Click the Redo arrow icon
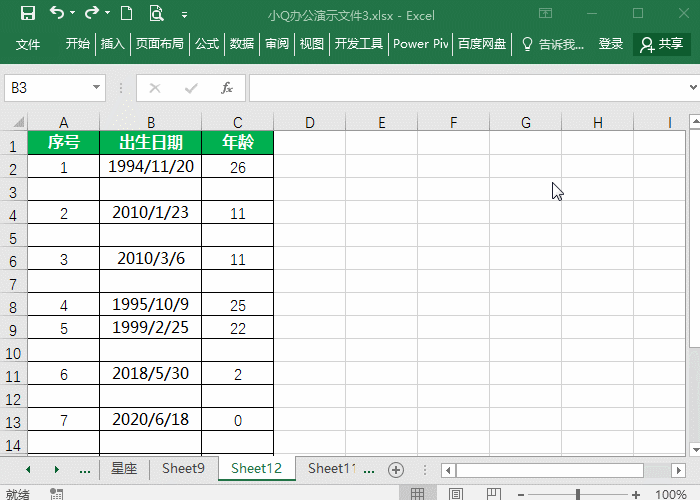Viewport: 700px width, 500px height. 92,13
